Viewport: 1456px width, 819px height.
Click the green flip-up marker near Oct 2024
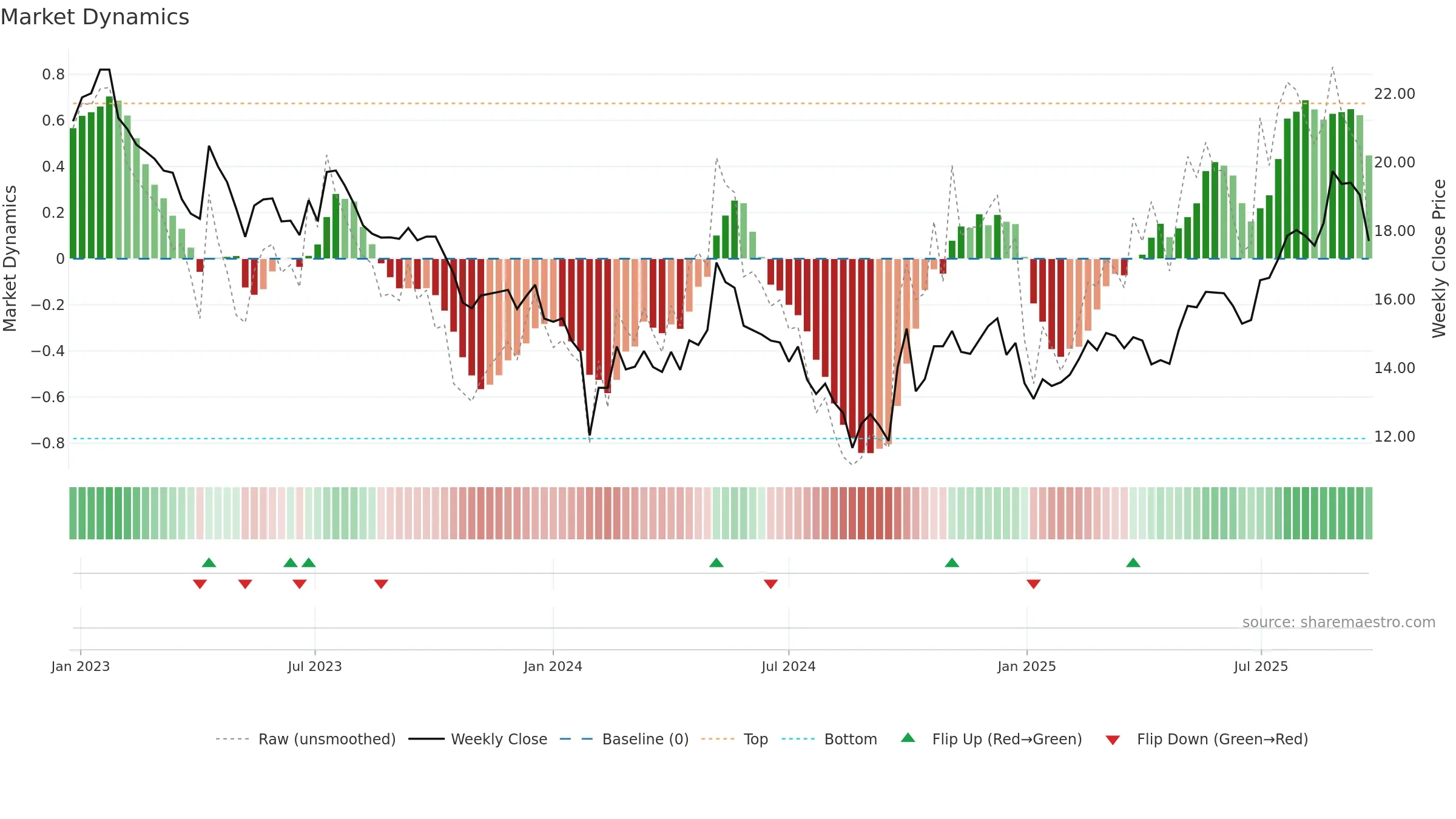[x=952, y=562]
